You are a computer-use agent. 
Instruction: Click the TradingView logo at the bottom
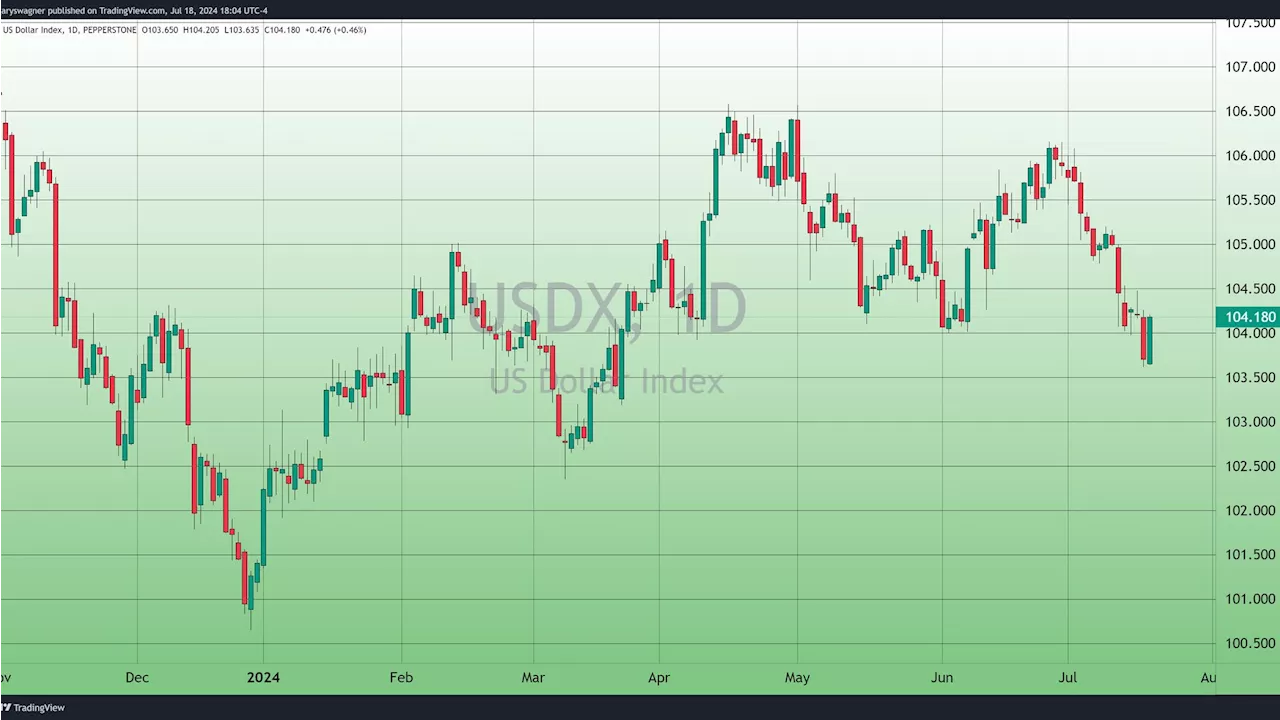point(34,707)
